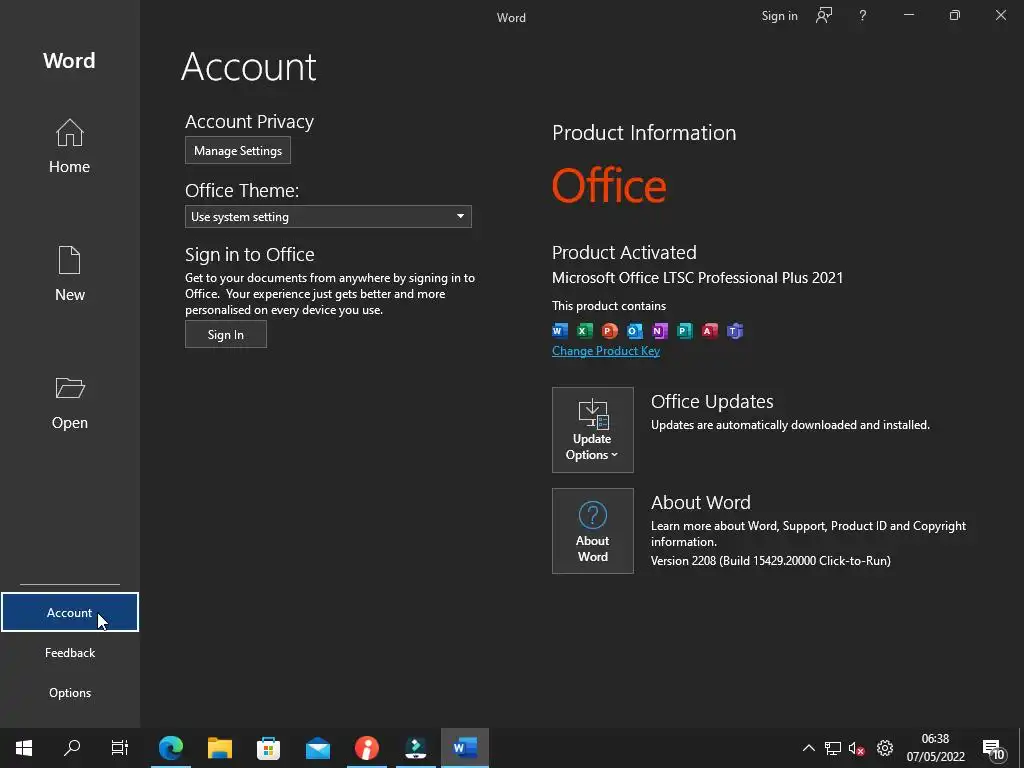Open the Open file pane
Viewport: 1024px width, 768px height.
click(x=69, y=403)
